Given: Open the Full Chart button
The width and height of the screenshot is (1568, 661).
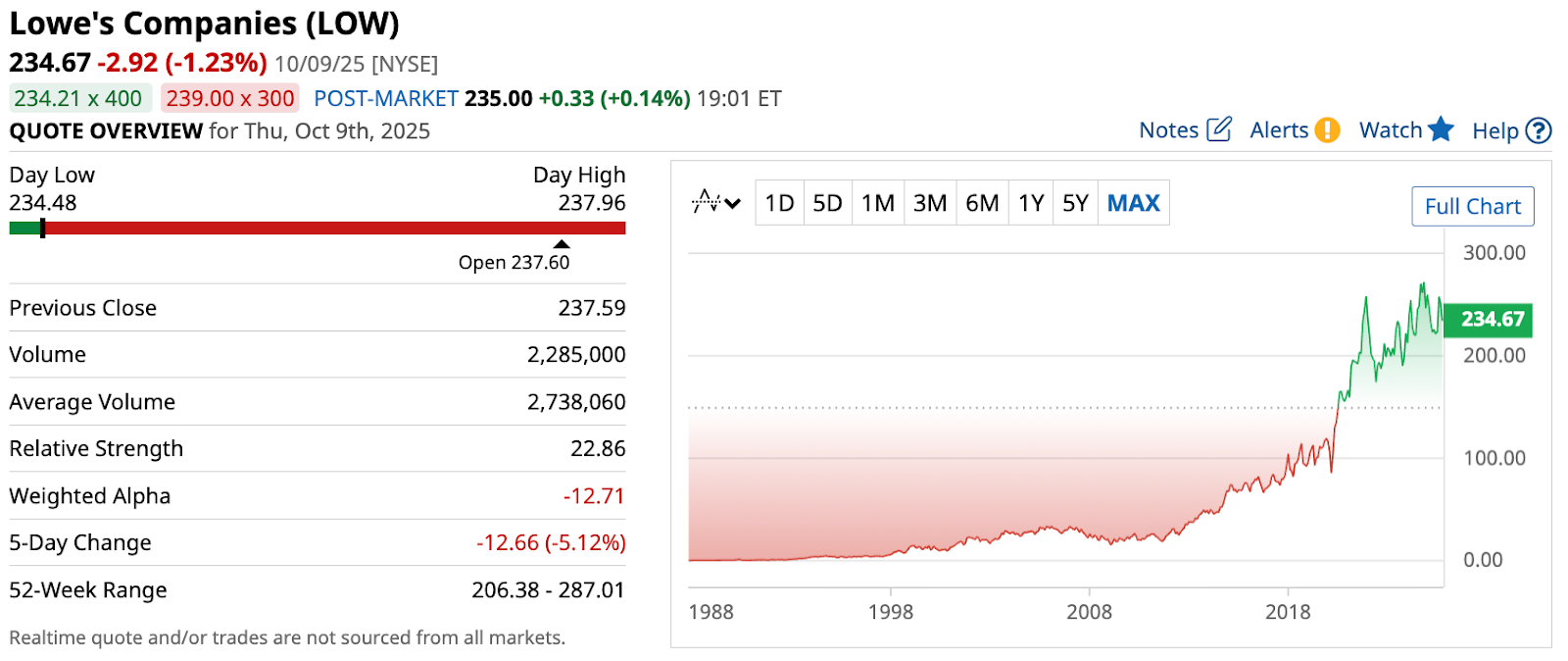Looking at the screenshot, I should coord(1472,207).
